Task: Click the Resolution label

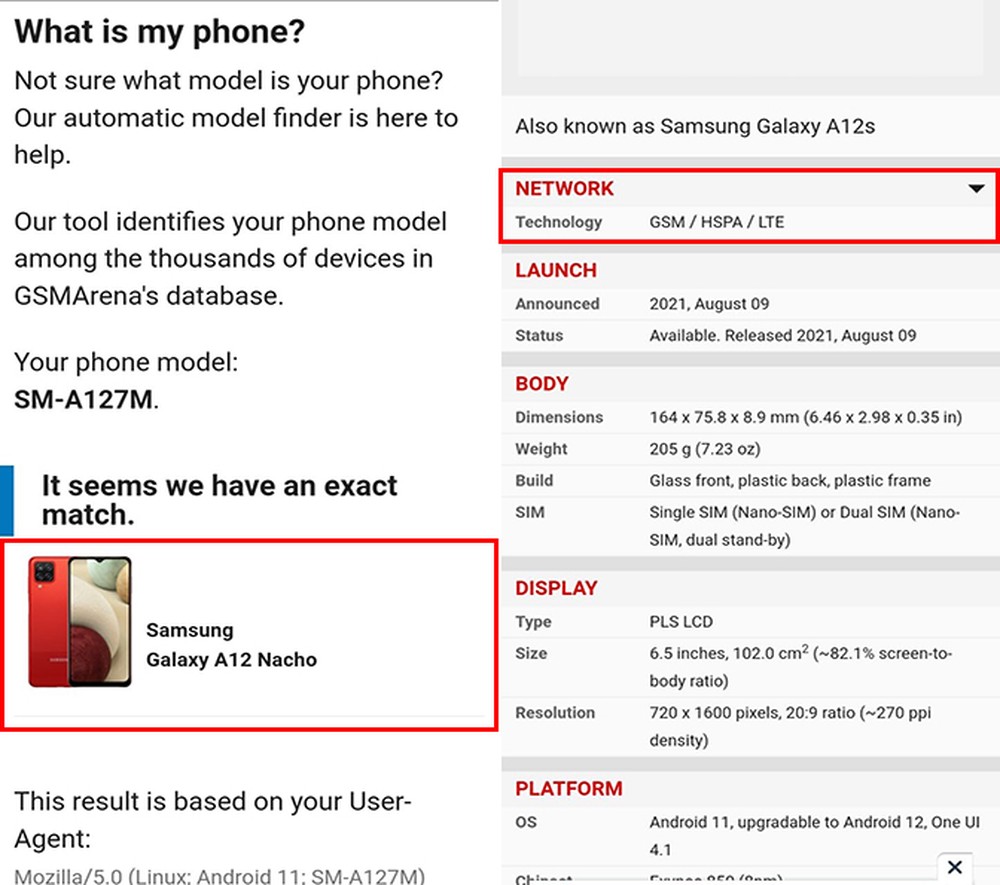Action: (x=555, y=712)
